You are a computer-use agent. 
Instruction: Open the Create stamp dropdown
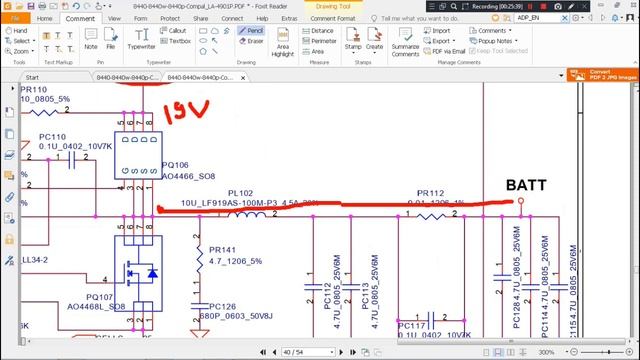[x=374, y=53]
